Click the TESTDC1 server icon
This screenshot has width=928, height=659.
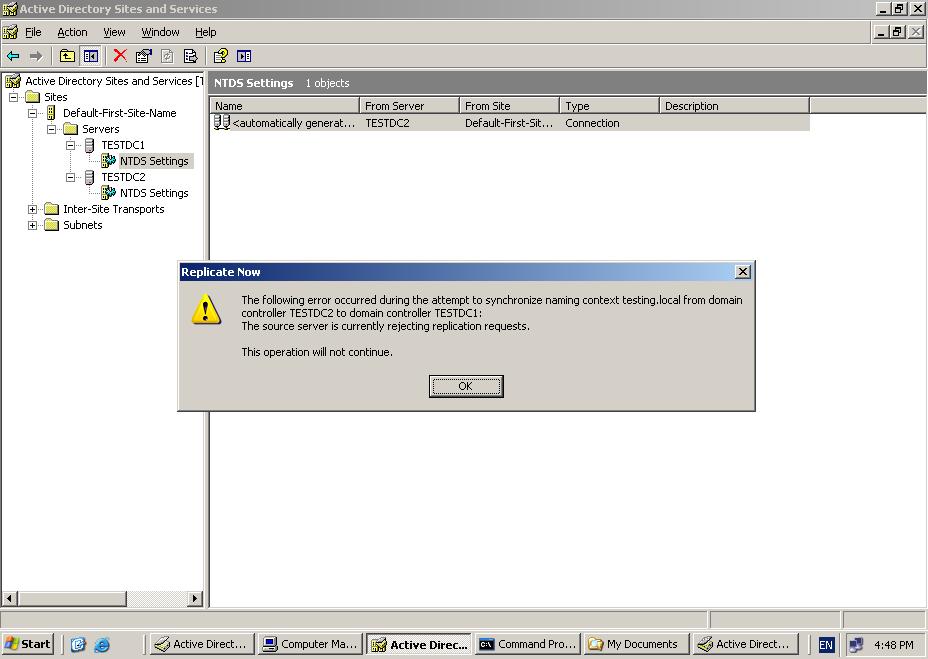(x=89, y=145)
